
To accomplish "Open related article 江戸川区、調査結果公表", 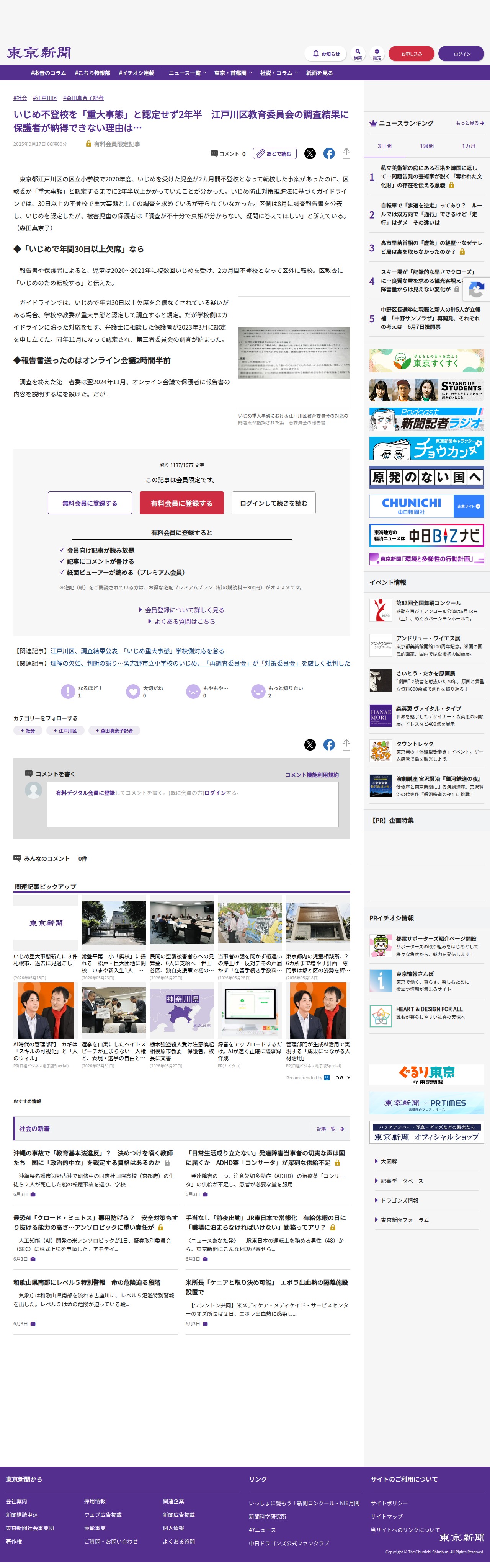I will coord(137,651).
